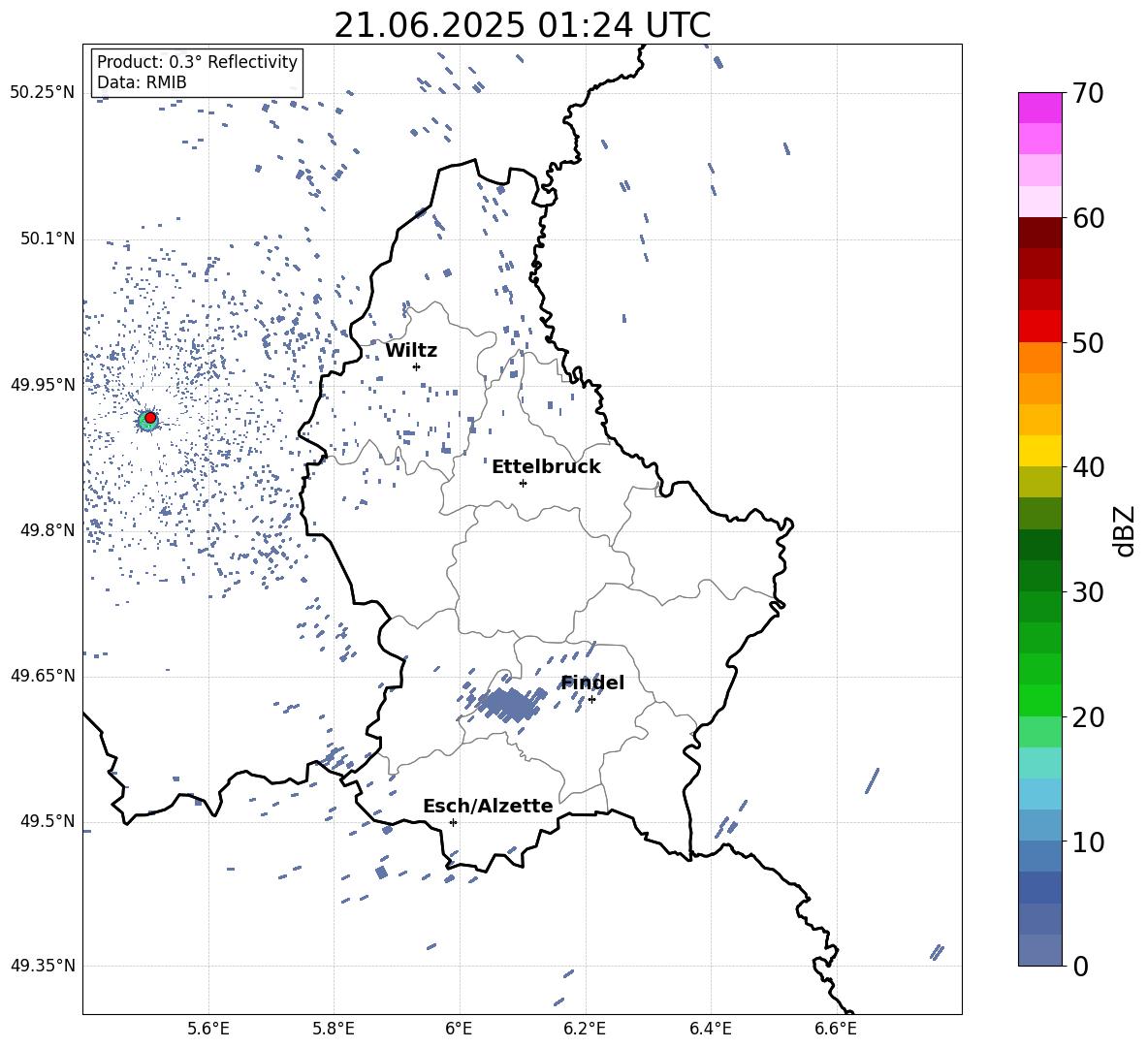This screenshot has height=1048, width=1148.
Task: Click the "Data: RMIB" label
Action: click(142, 82)
